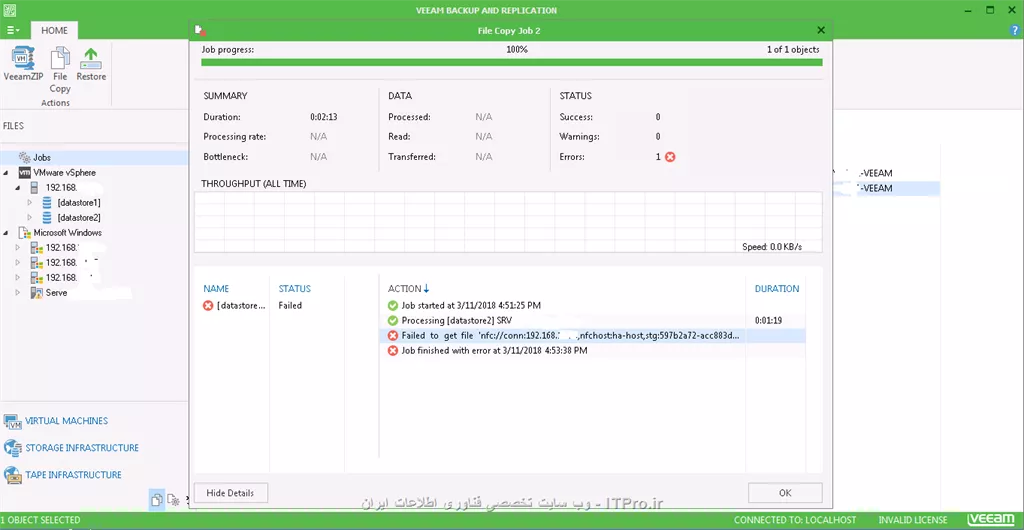Screen dimensions: 1024x530
Task: Sort by the ACTION column header
Action: coord(408,288)
